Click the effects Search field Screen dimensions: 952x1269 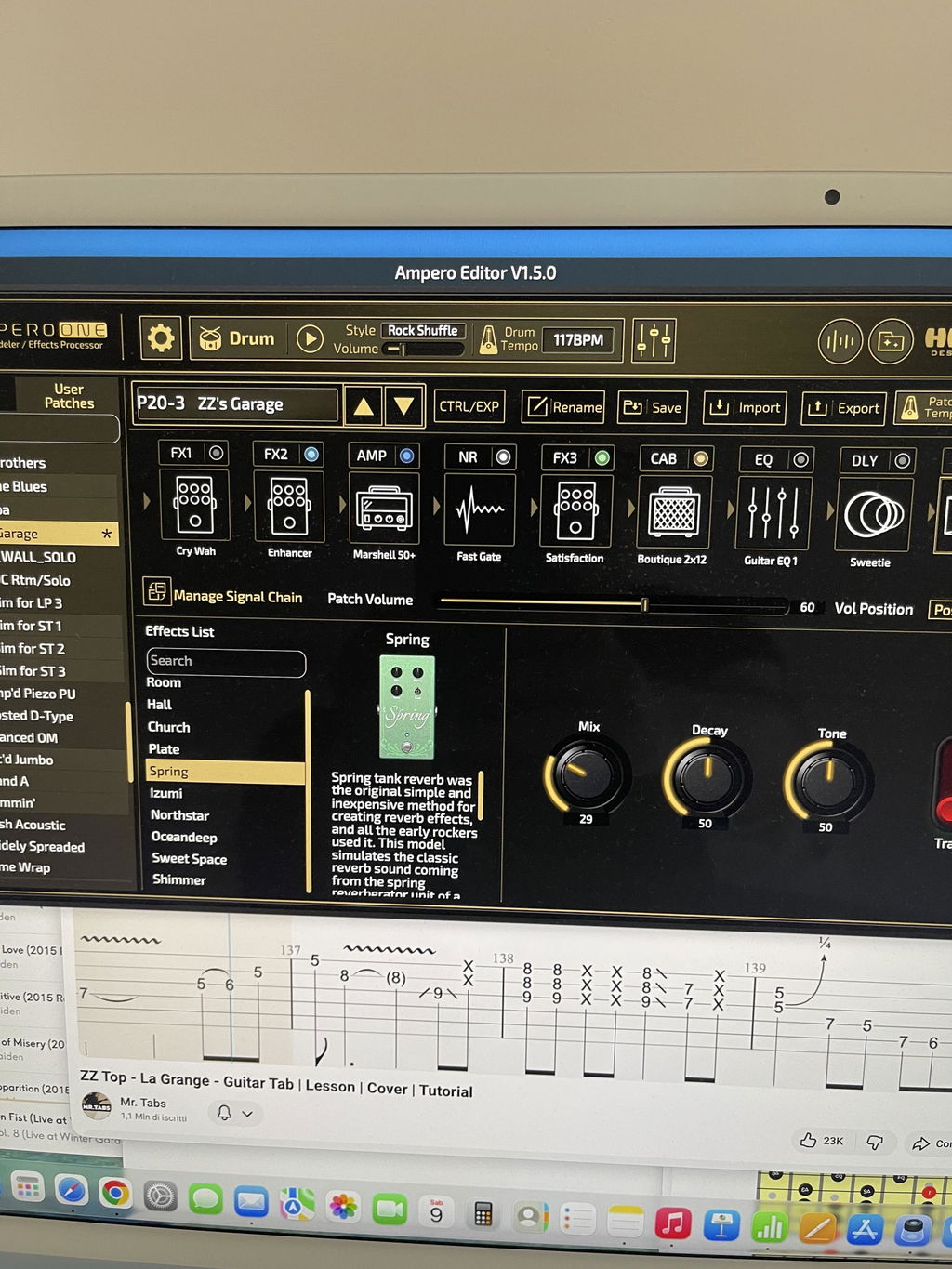pyautogui.click(x=226, y=661)
